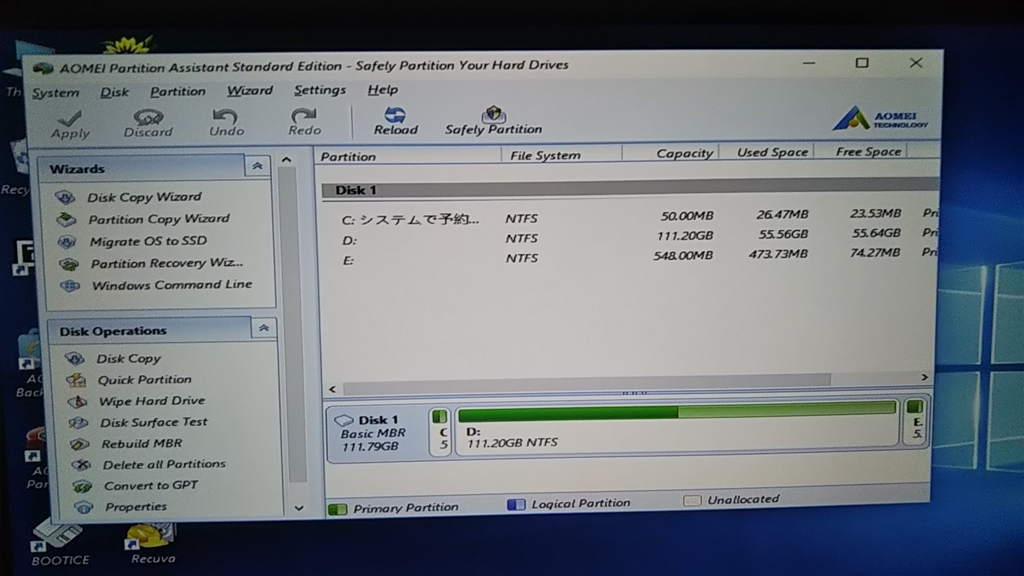This screenshot has width=1024, height=576.
Task: Click the disk Properties icon
Action: [x=84, y=507]
